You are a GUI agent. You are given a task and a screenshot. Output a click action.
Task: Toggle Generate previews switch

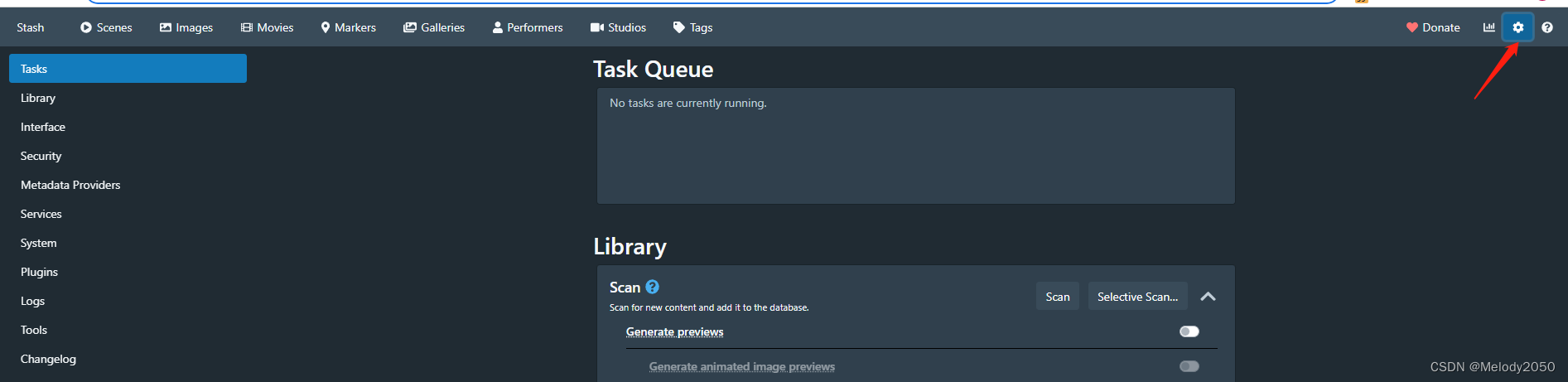(x=1189, y=331)
